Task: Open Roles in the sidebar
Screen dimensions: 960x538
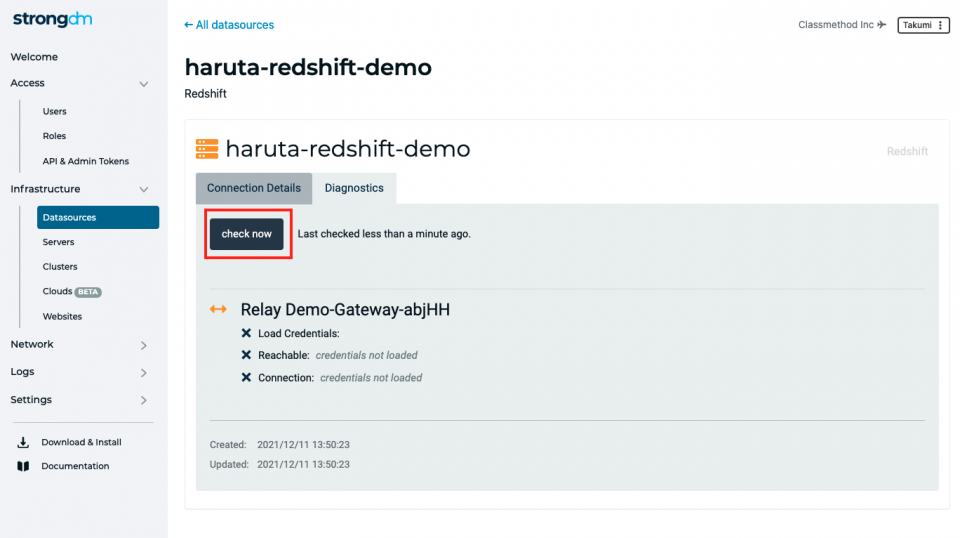Action: pos(54,136)
